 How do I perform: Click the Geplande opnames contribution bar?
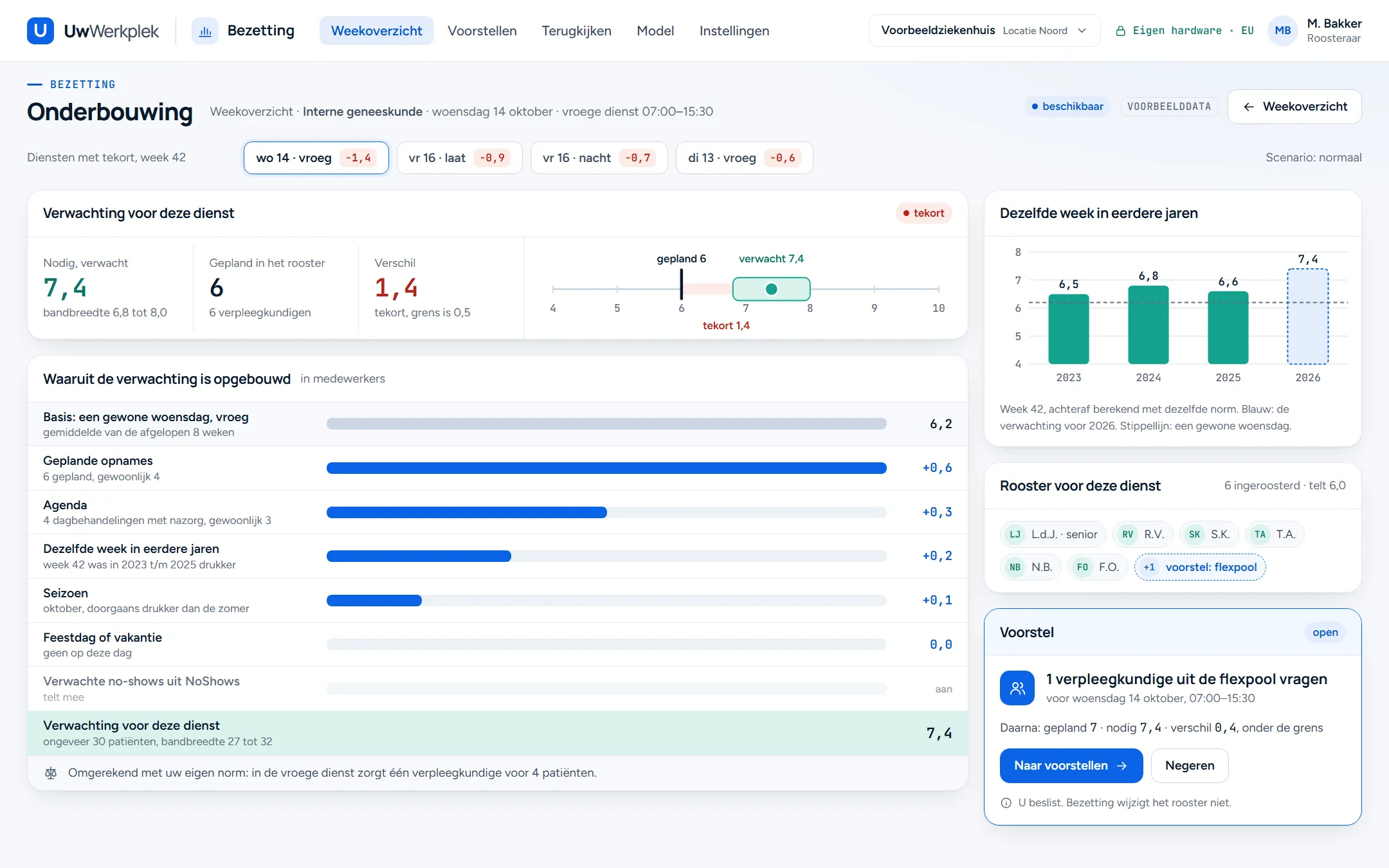(606, 468)
